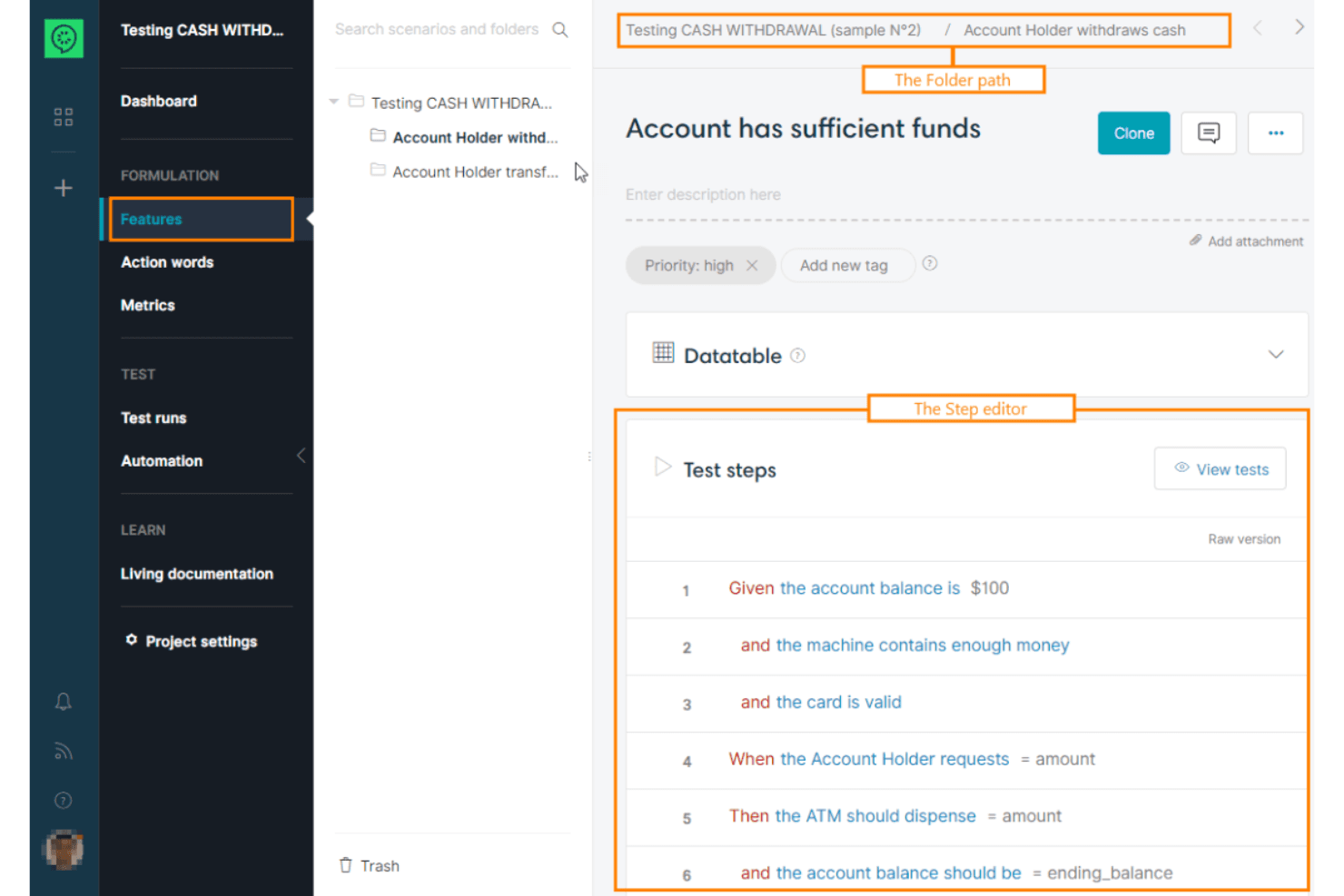Open the help question mark icon in sidebar
Screen dimensions: 1344x896
coord(63,800)
